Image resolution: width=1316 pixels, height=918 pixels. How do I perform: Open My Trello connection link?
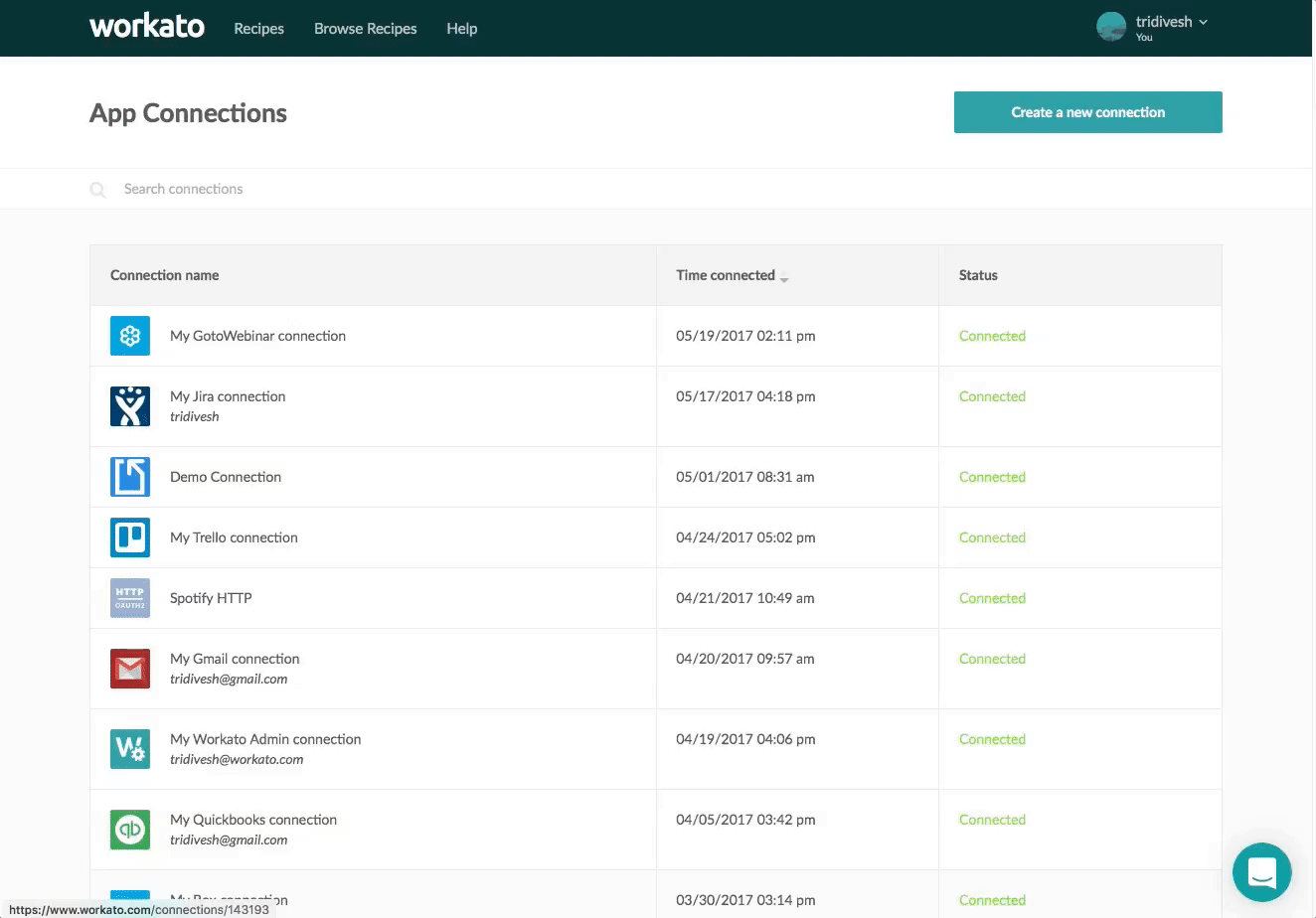[234, 537]
